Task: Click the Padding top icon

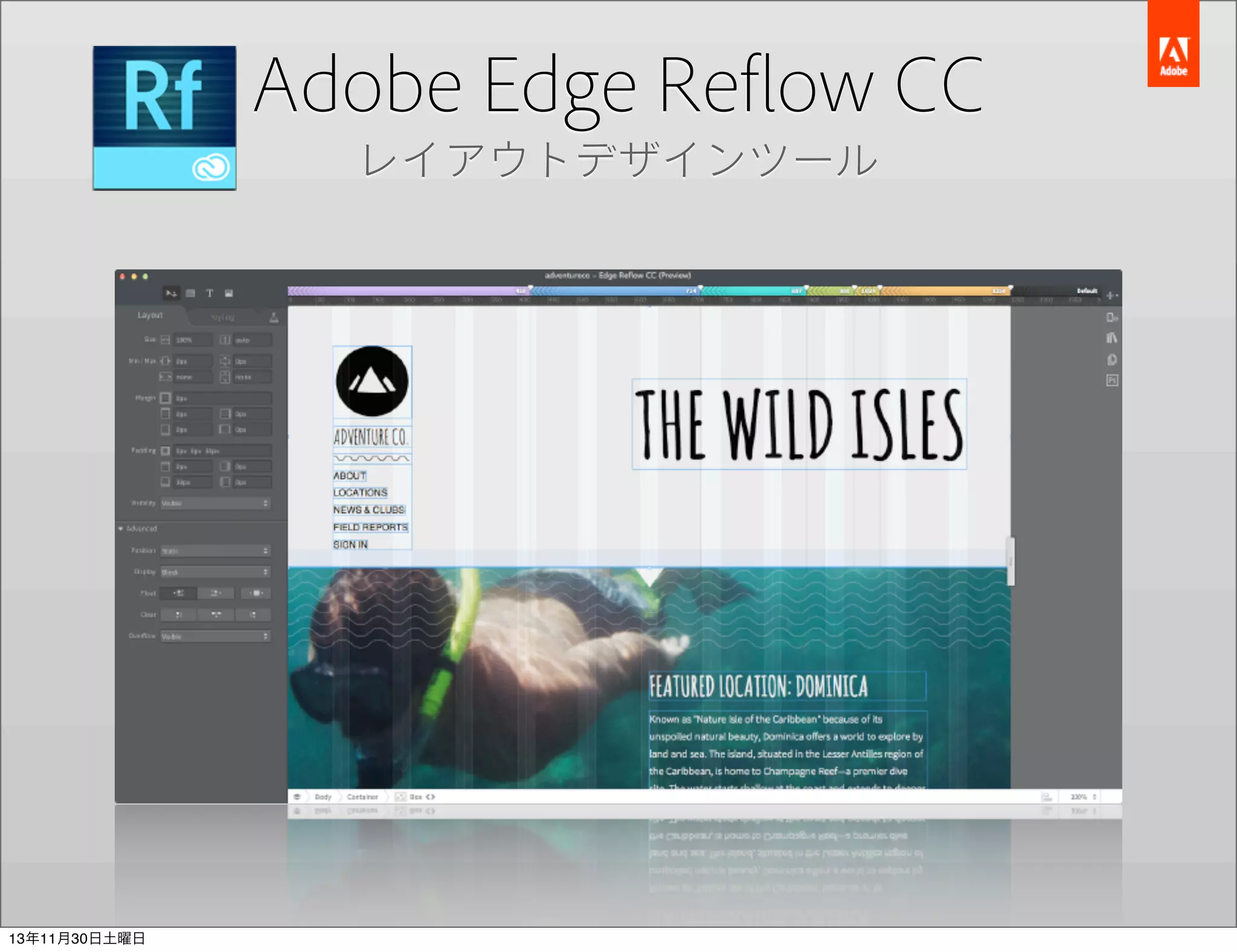Action: point(165,466)
